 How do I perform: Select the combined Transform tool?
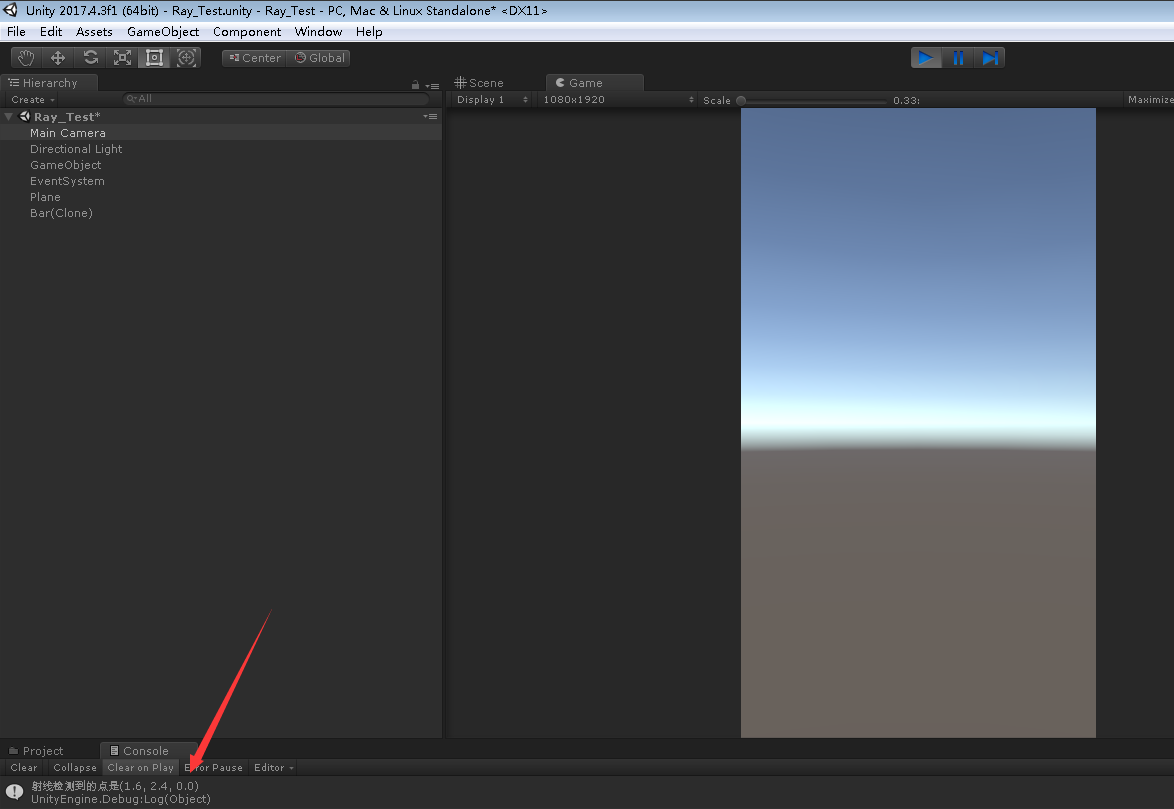pos(186,58)
